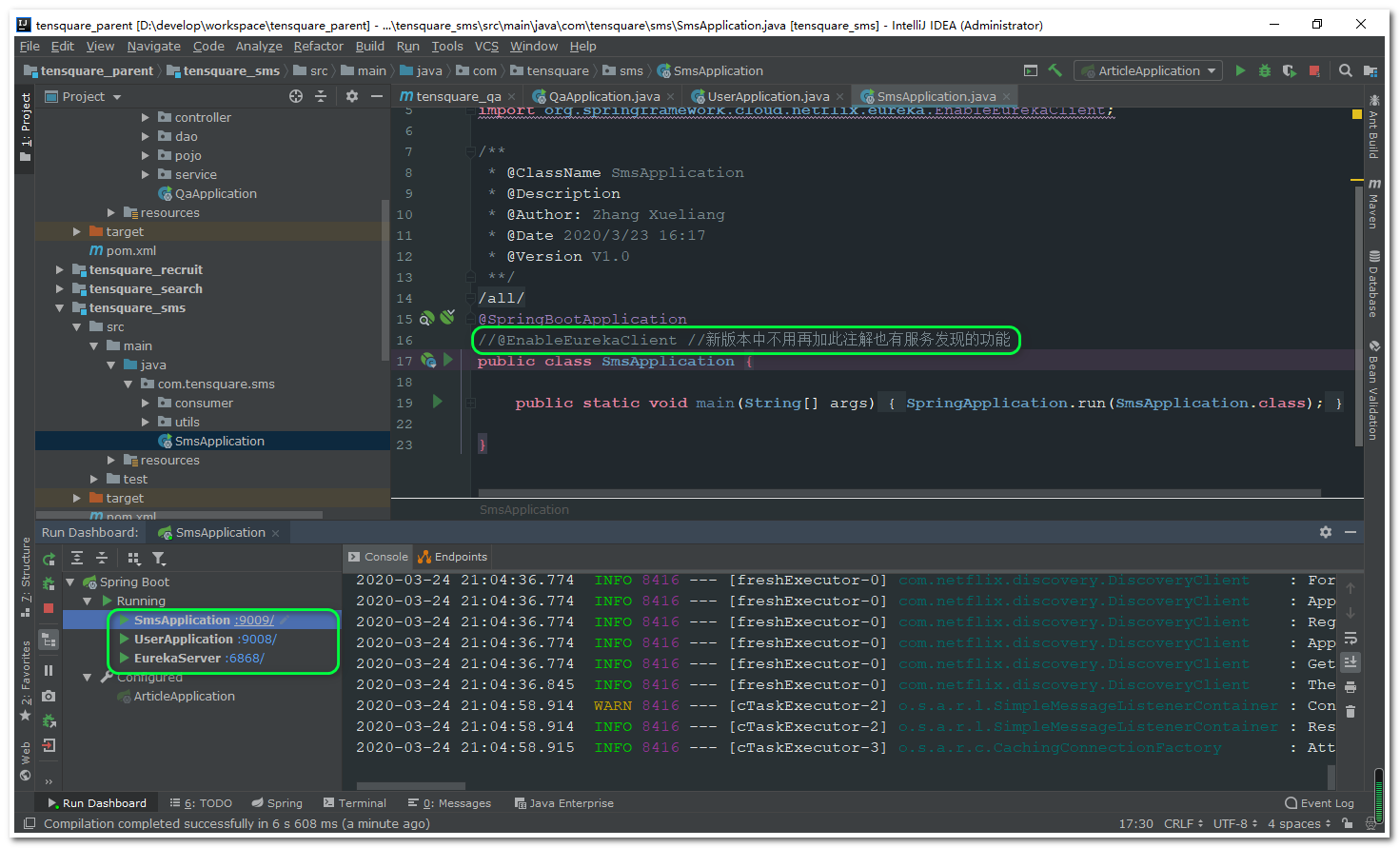
Task: Open the 6: TODO tool window
Action: 201,803
